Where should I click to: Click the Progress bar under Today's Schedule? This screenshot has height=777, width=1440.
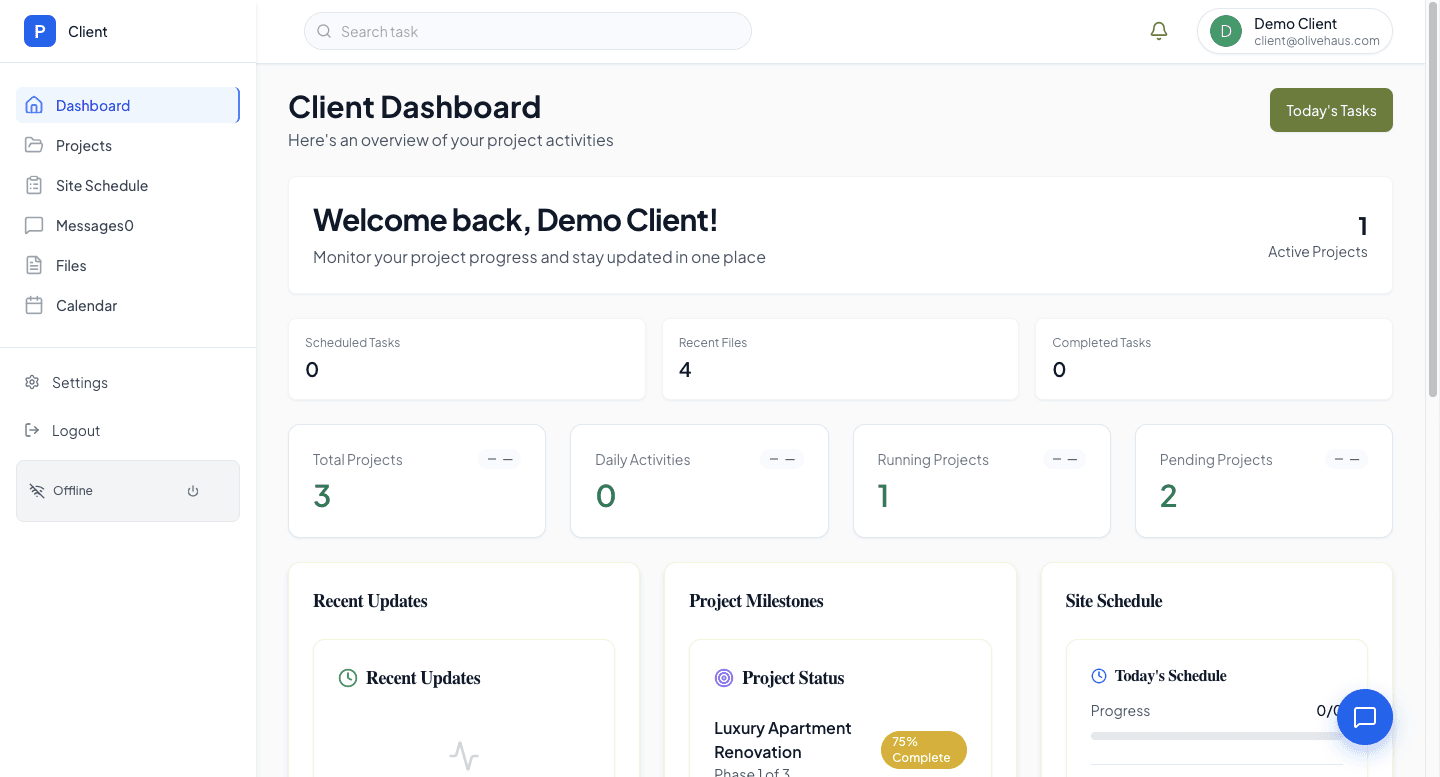click(1217, 737)
